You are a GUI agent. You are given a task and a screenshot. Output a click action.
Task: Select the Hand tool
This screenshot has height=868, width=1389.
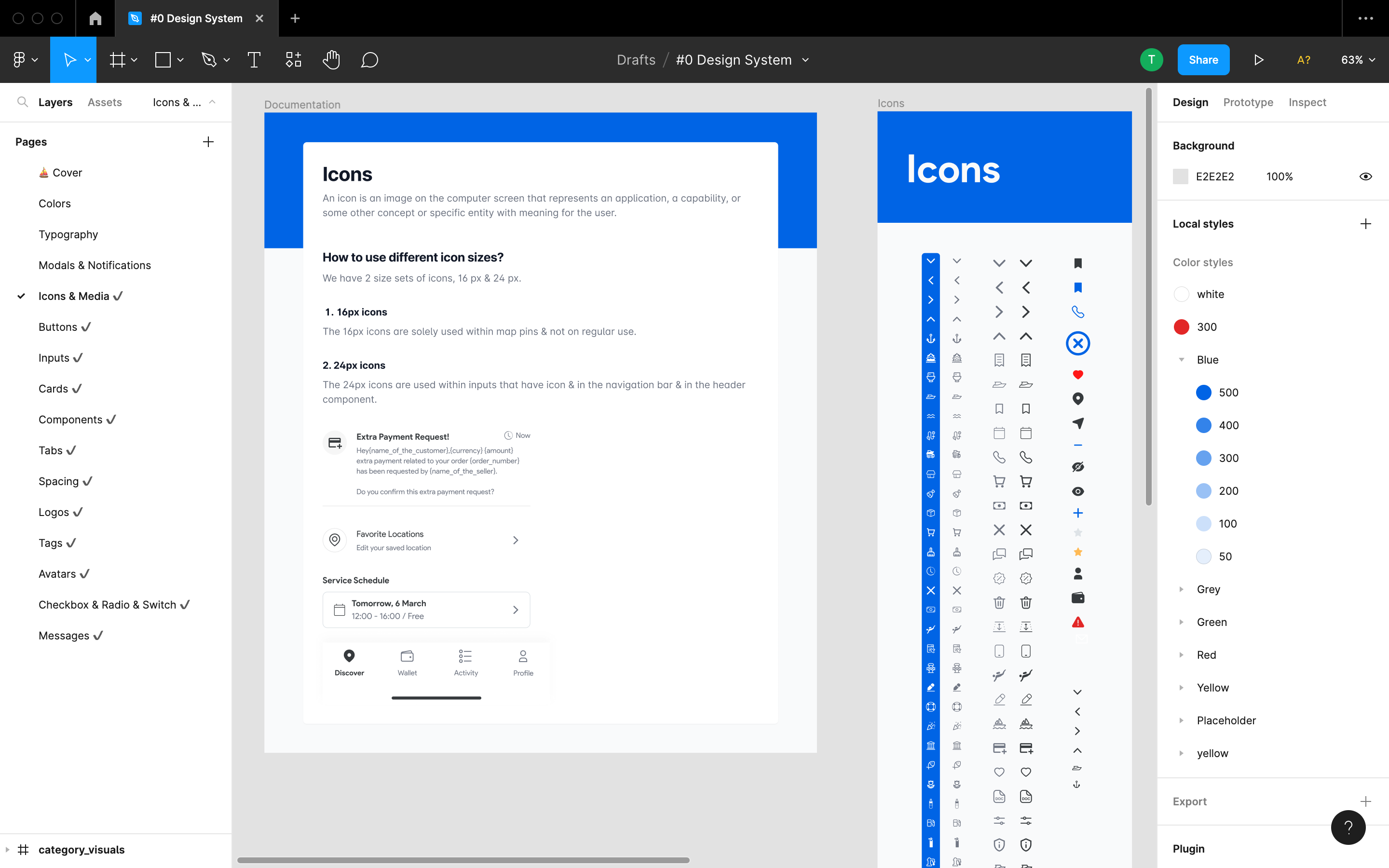pos(331,60)
